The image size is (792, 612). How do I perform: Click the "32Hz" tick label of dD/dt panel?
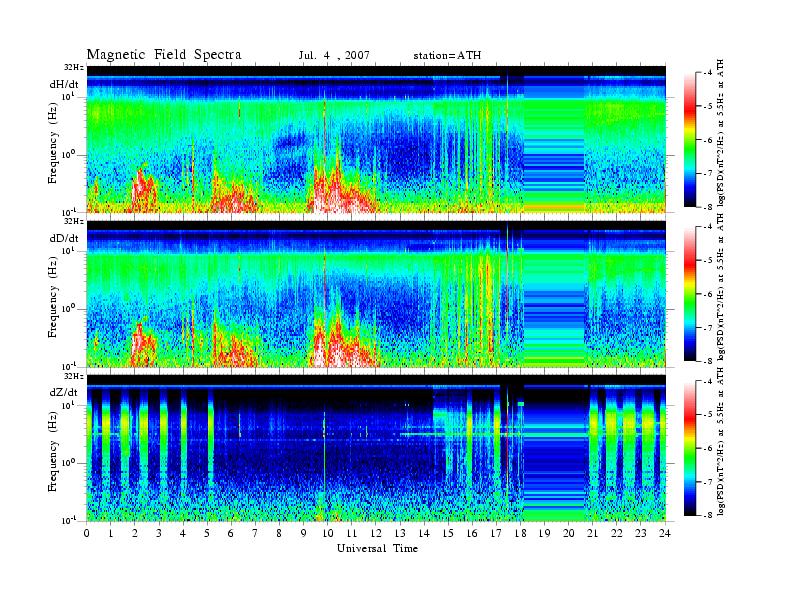[x=73, y=221]
